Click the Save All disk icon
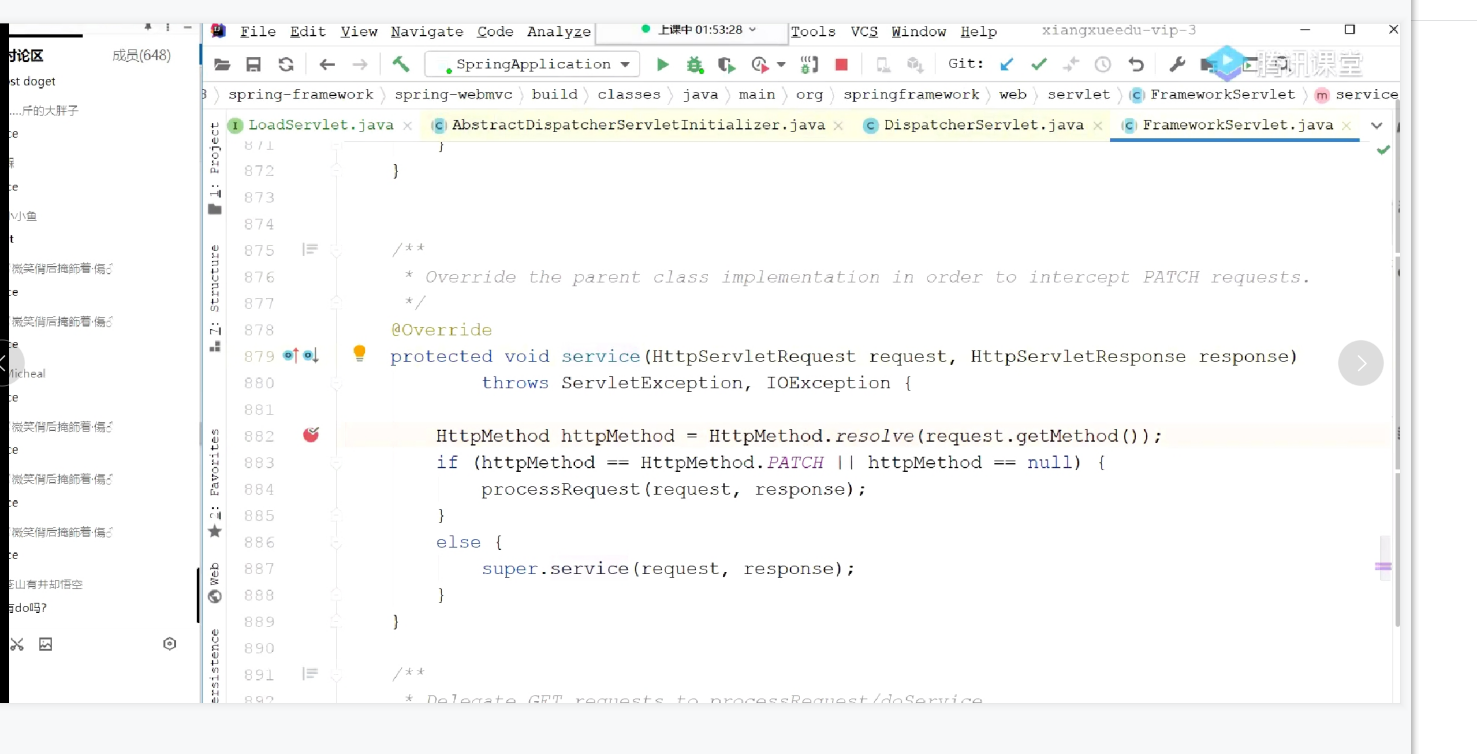1477x754 pixels. click(x=254, y=65)
